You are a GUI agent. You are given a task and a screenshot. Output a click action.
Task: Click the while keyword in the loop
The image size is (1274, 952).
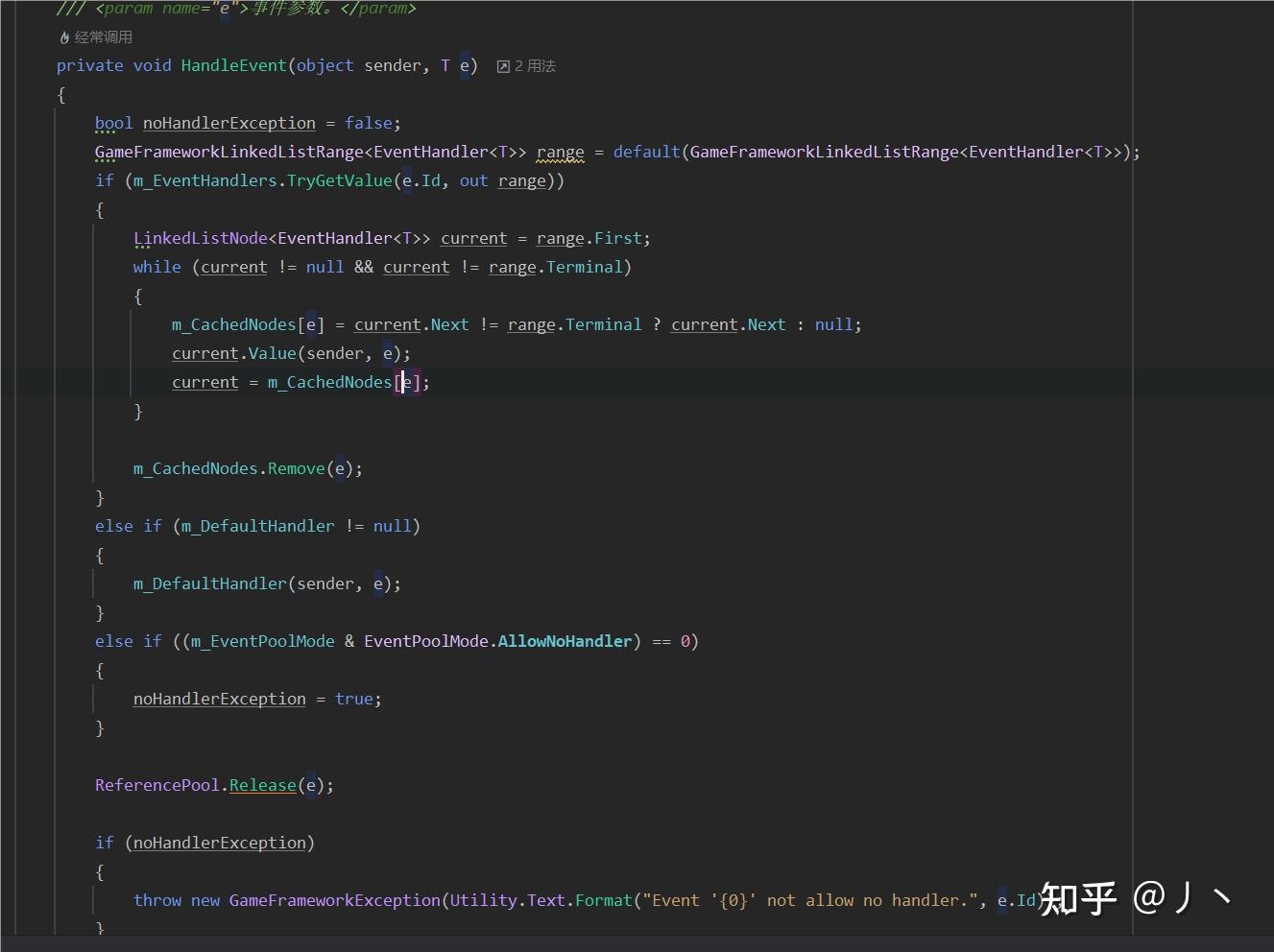156,267
